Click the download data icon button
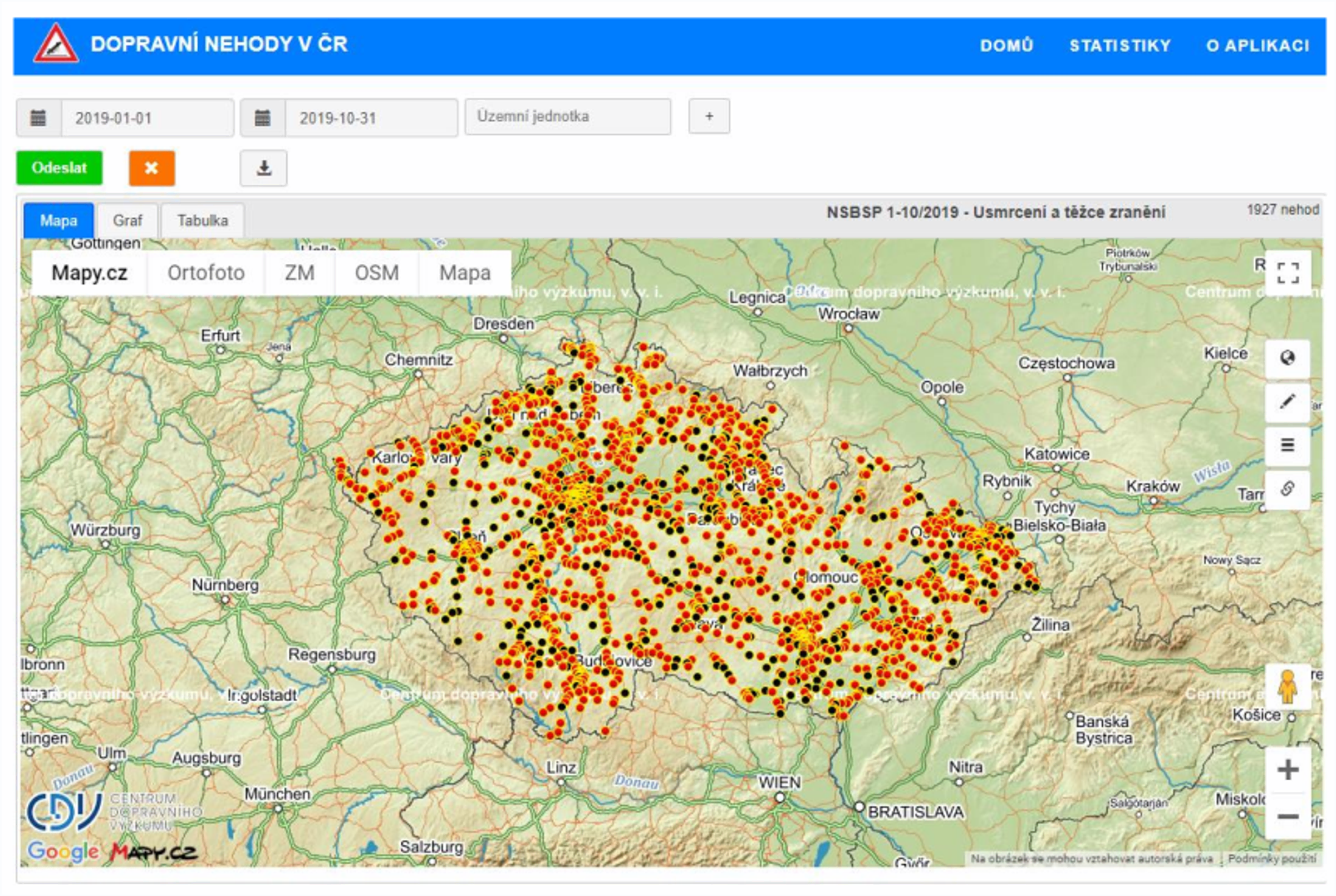This screenshot has height=896, width=1336. pyautogui.click(x=263, y=168)
